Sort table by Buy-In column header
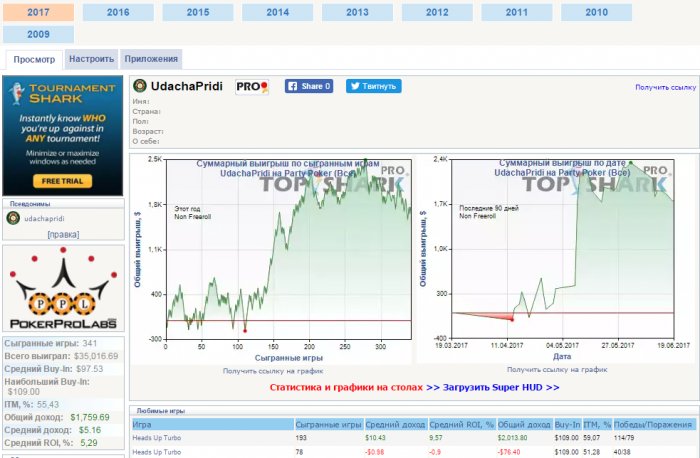The height and width of the screenshot is (458, 700). pyautogui.click(x=567, y=425)
